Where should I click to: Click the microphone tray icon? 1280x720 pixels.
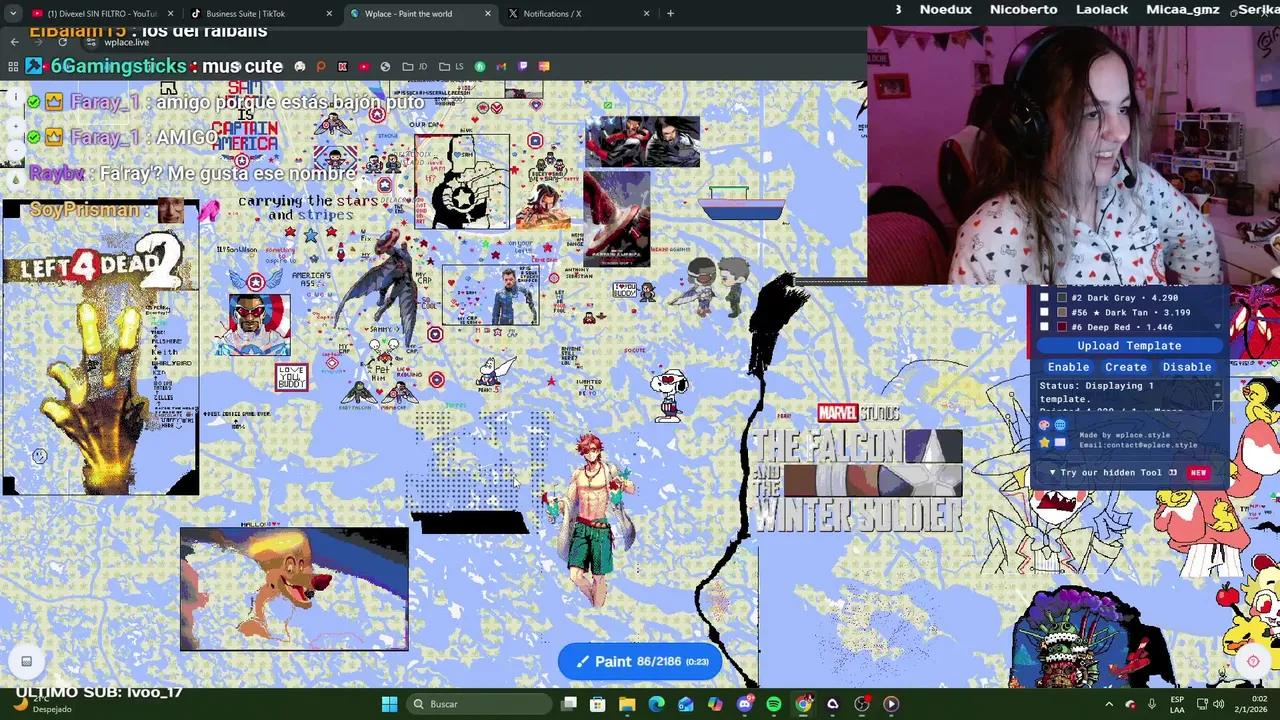(x=1152, y=704)
